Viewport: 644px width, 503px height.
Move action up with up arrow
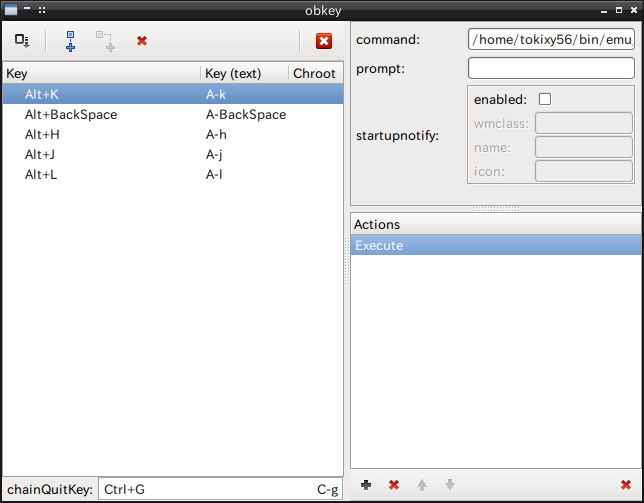click(x=422, y=485)
